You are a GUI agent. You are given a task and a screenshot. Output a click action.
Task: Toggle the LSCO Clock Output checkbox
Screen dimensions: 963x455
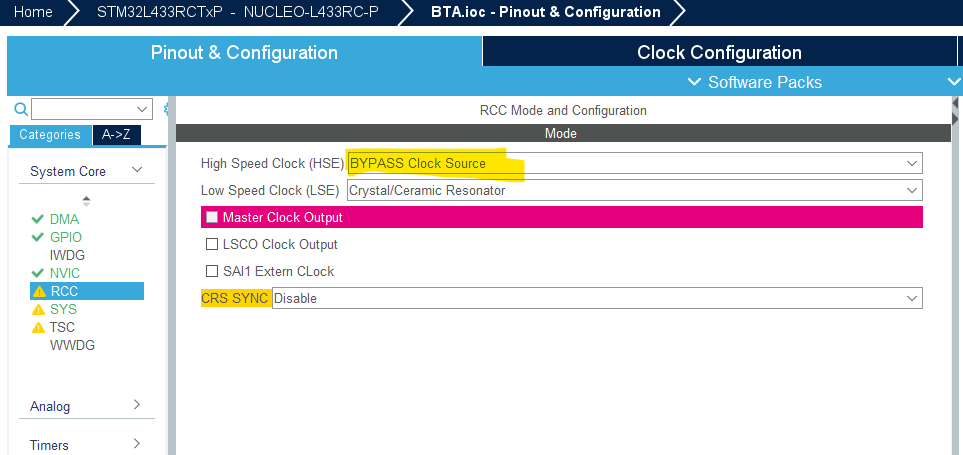click(x=211, y=244)
